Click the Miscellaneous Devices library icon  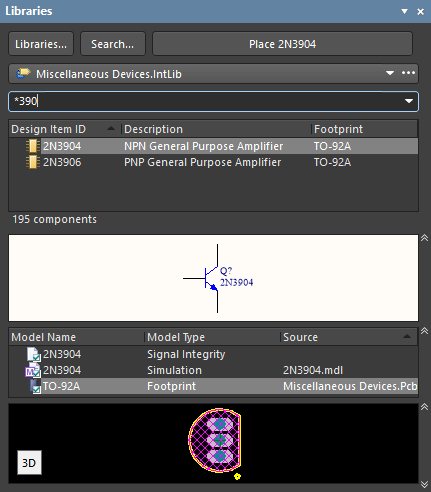23,73
